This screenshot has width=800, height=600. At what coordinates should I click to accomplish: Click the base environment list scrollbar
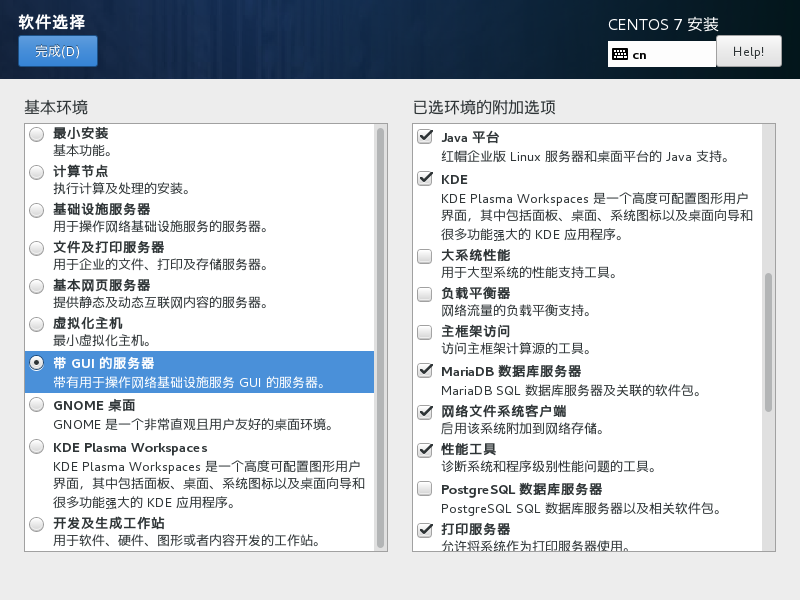[380, 337]
